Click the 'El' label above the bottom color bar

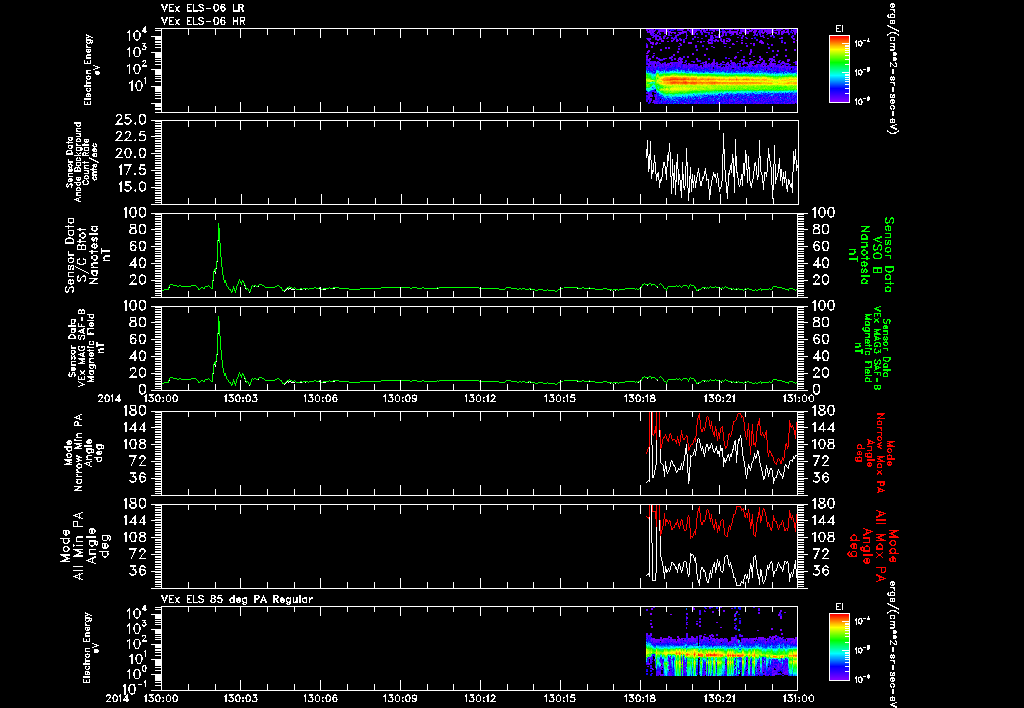tap(839, 607)
